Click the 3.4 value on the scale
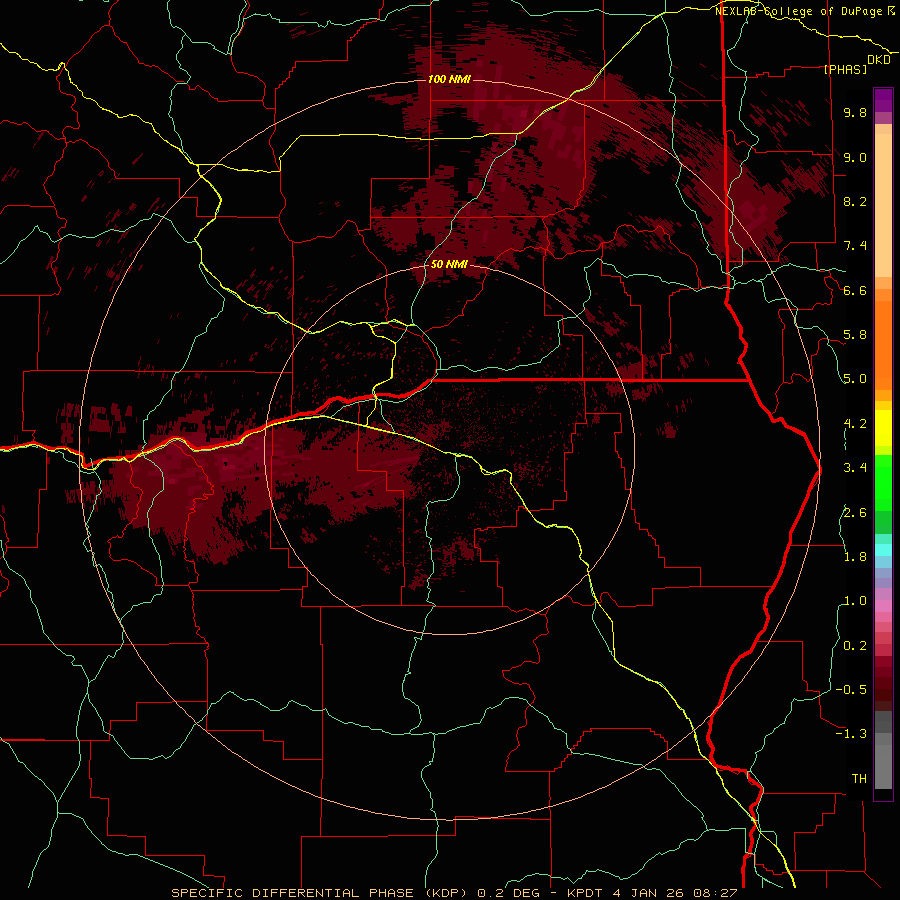 (x=855, y=468)
